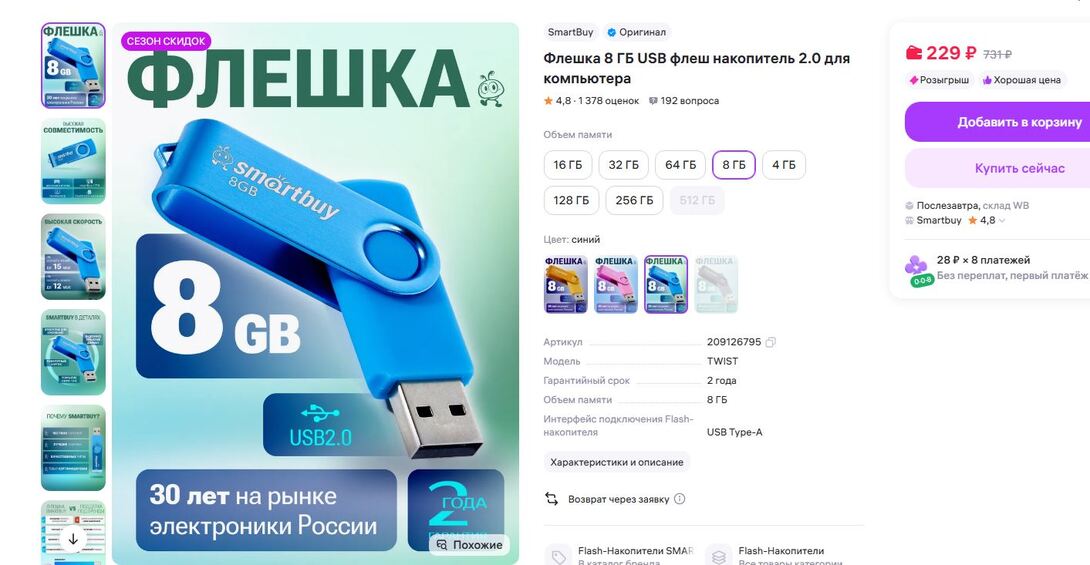
Task: Expand Smartbuy seller rating chevron
Action: [1002, 221]
